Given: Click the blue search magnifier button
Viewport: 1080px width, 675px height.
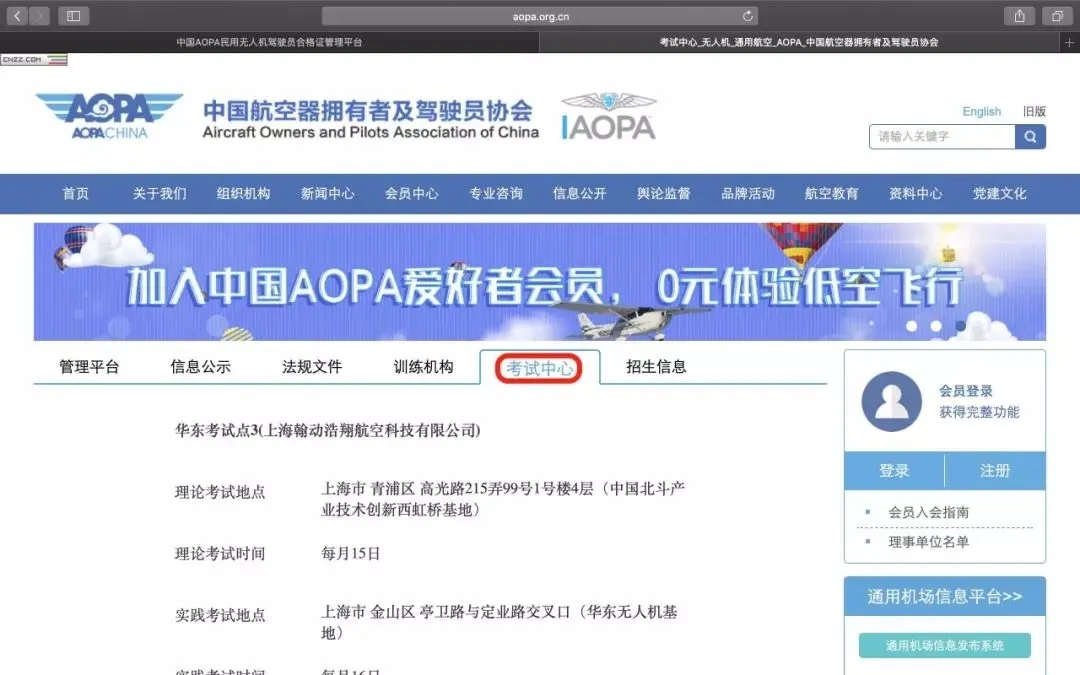Looking at the screenshot, I should pyautogui.click(x=1030, y=136).
